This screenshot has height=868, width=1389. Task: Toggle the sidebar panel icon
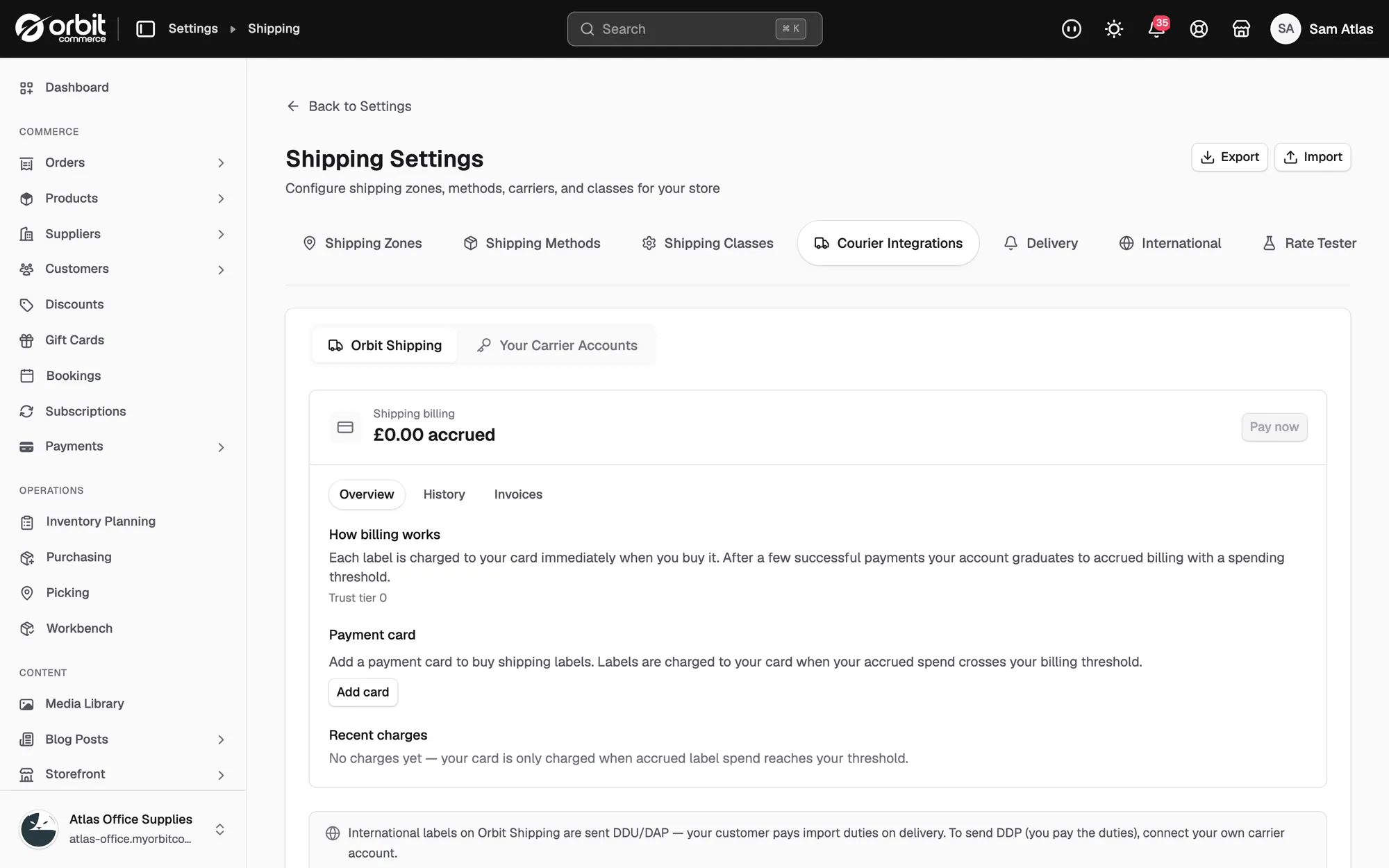pyautogui.click(x=145, y=28)
